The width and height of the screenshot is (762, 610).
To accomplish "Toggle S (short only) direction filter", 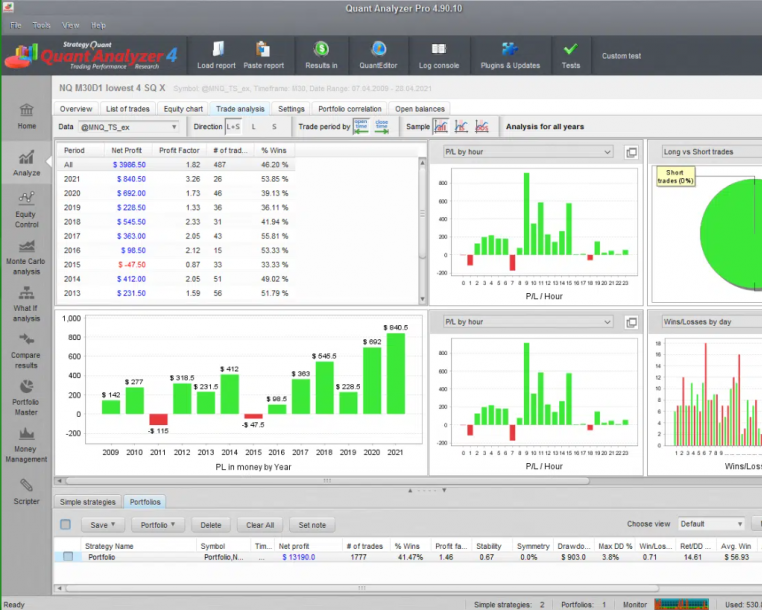I will [x=274, y=126].
